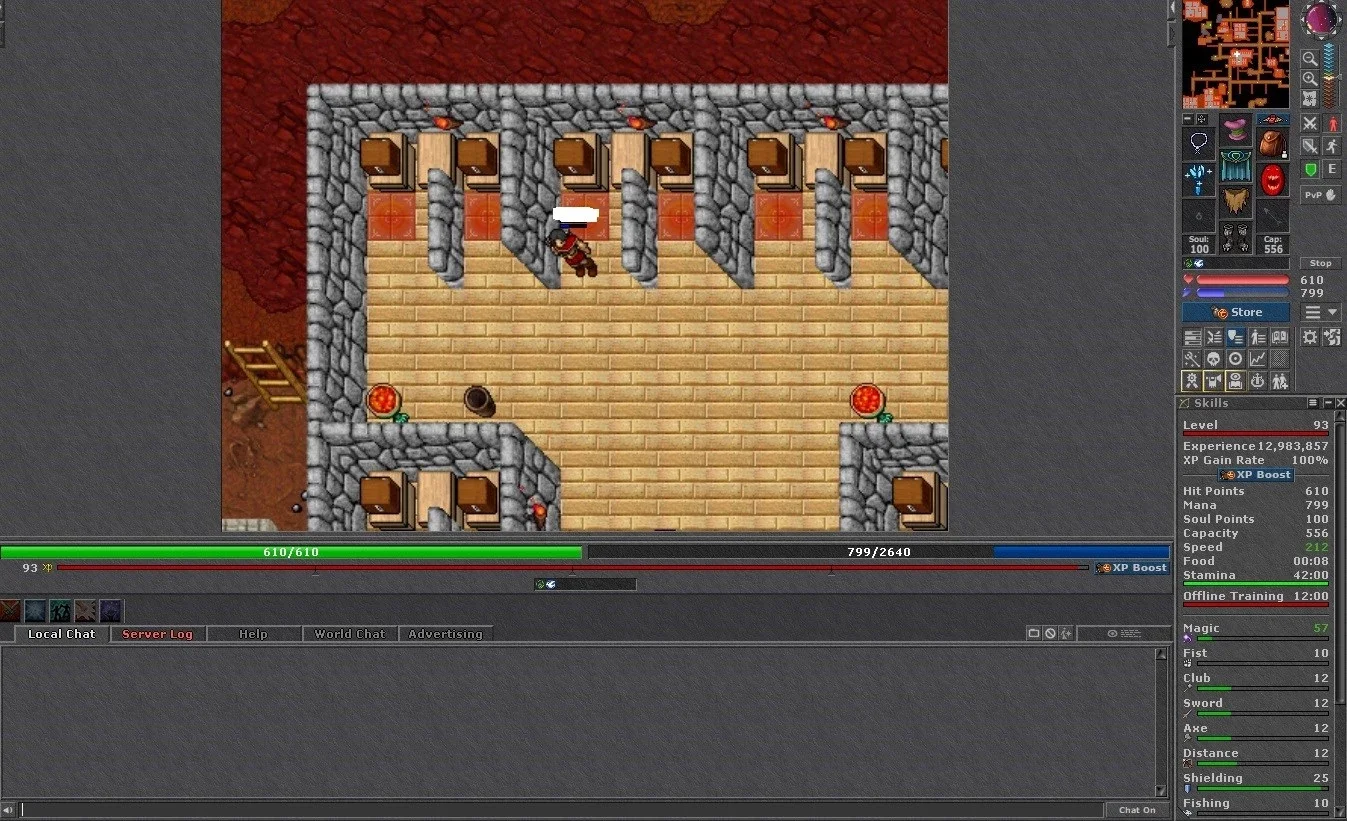1347x821 pixels.
Task: Click the Stop button
Action: click(1321, 263)
